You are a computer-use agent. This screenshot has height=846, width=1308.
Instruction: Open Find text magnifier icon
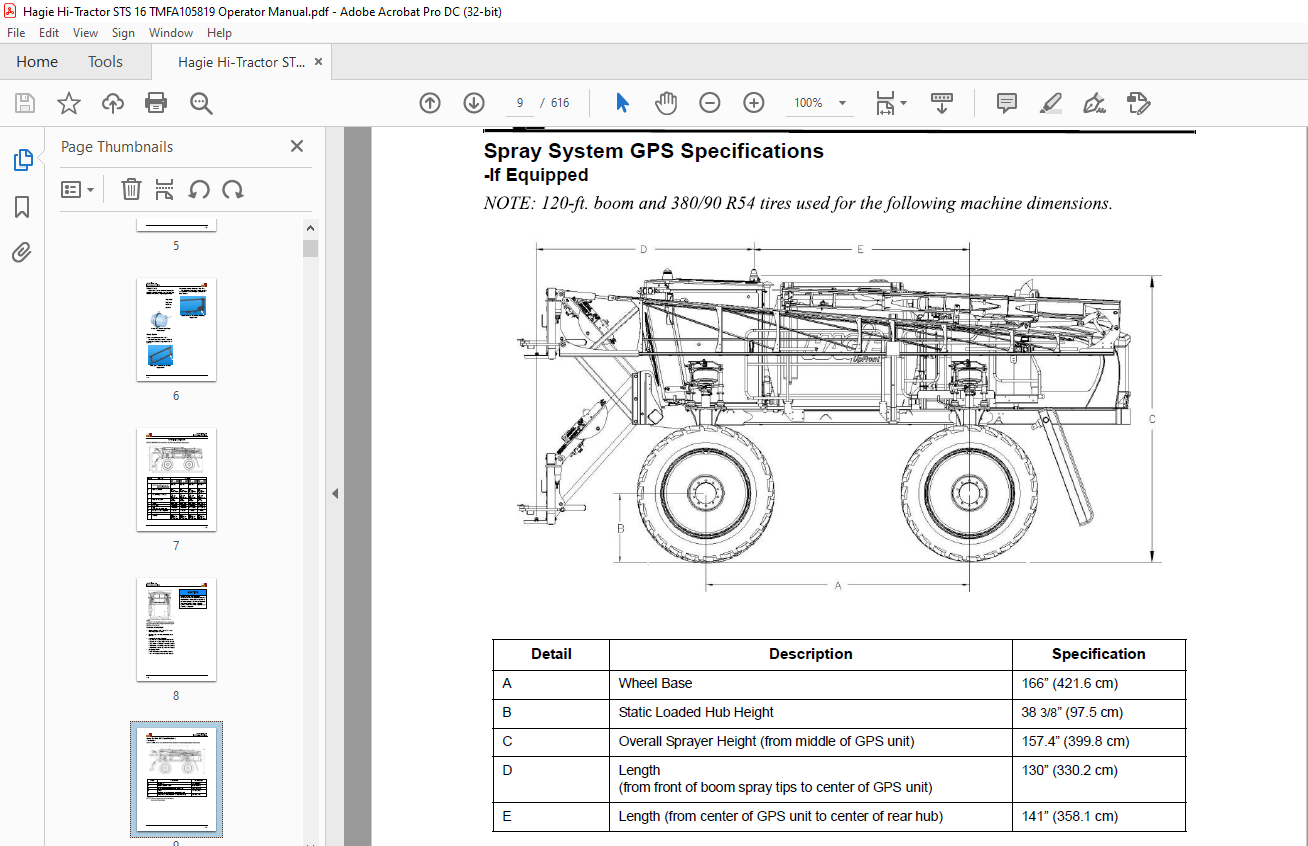201,103
